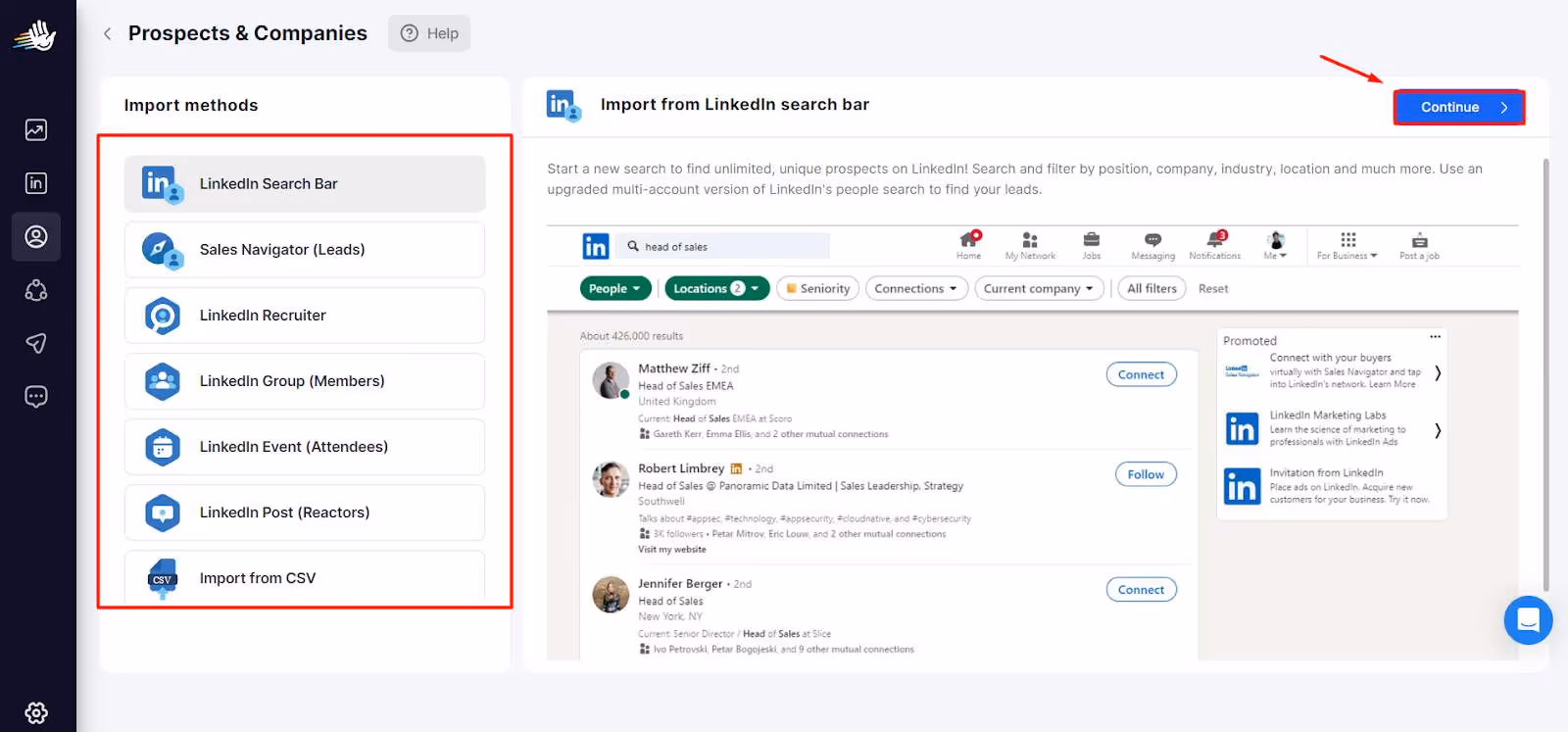This screenshot has width=1568, height=732.
Task: Click the LinkedIn Group people icon
Action: 163,381
